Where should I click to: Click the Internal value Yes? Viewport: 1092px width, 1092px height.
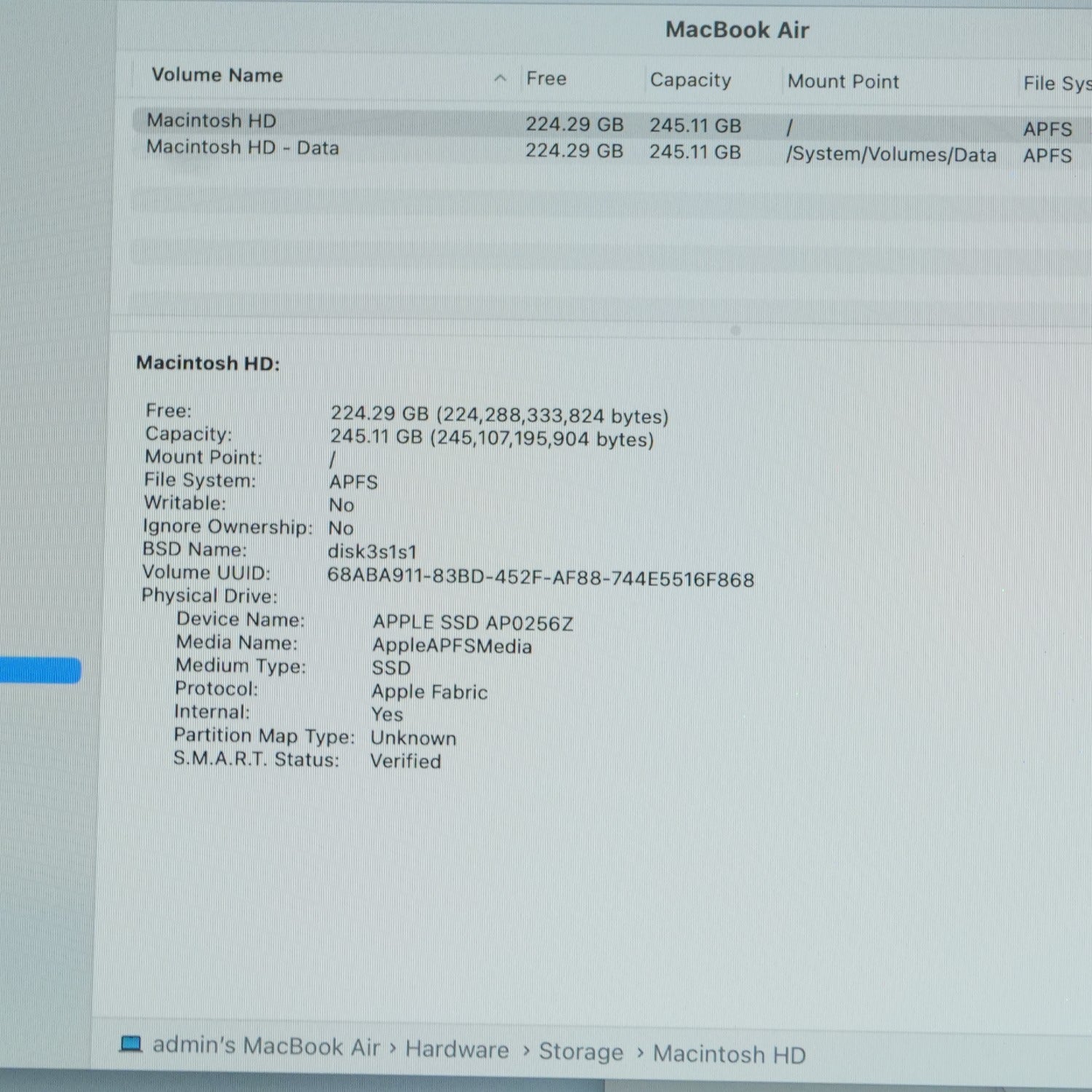click(x=387, y=714)
